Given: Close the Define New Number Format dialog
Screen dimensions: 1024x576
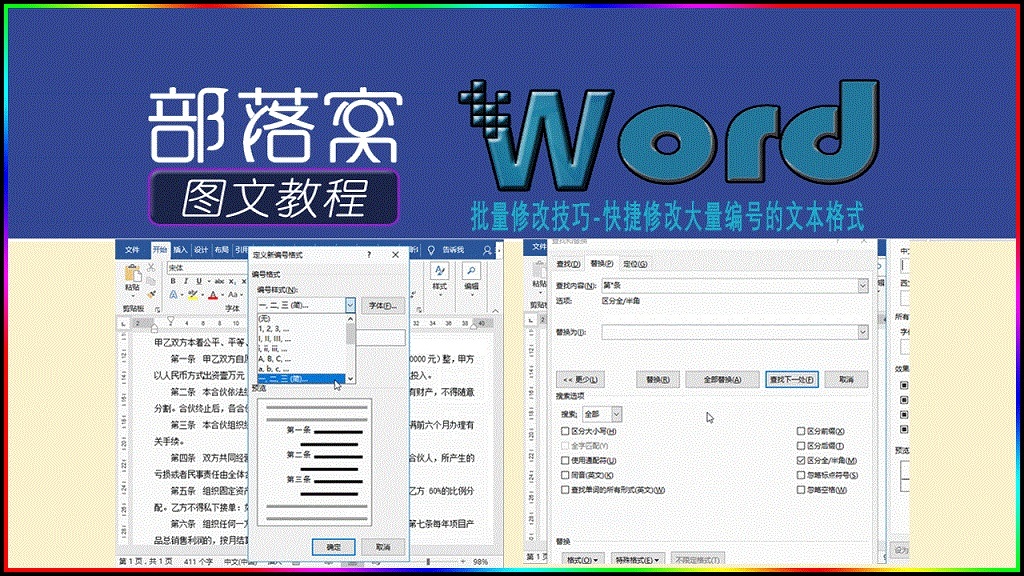Looking at the screenshot, I should pos(395,255).
